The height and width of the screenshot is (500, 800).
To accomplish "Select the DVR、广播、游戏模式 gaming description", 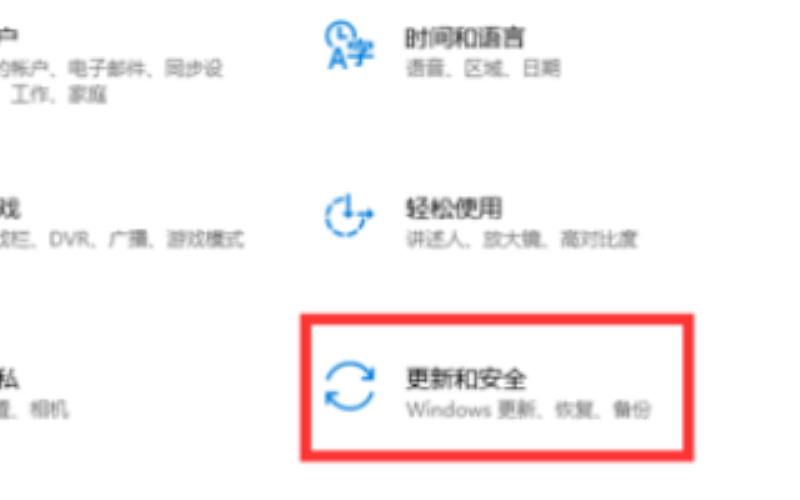I will pyautogui.click(x=122, y=239).
